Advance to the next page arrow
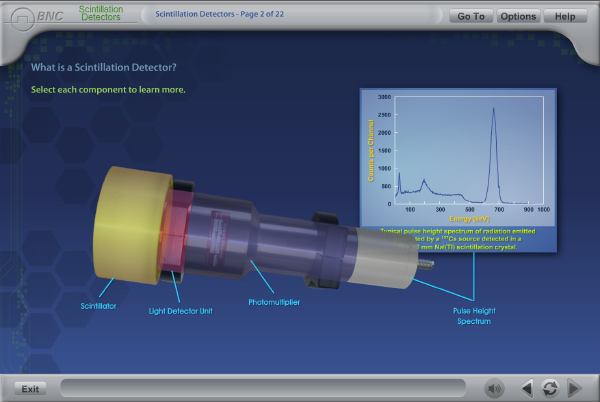Screen dimensions: 600x402 tap(574, 389)
